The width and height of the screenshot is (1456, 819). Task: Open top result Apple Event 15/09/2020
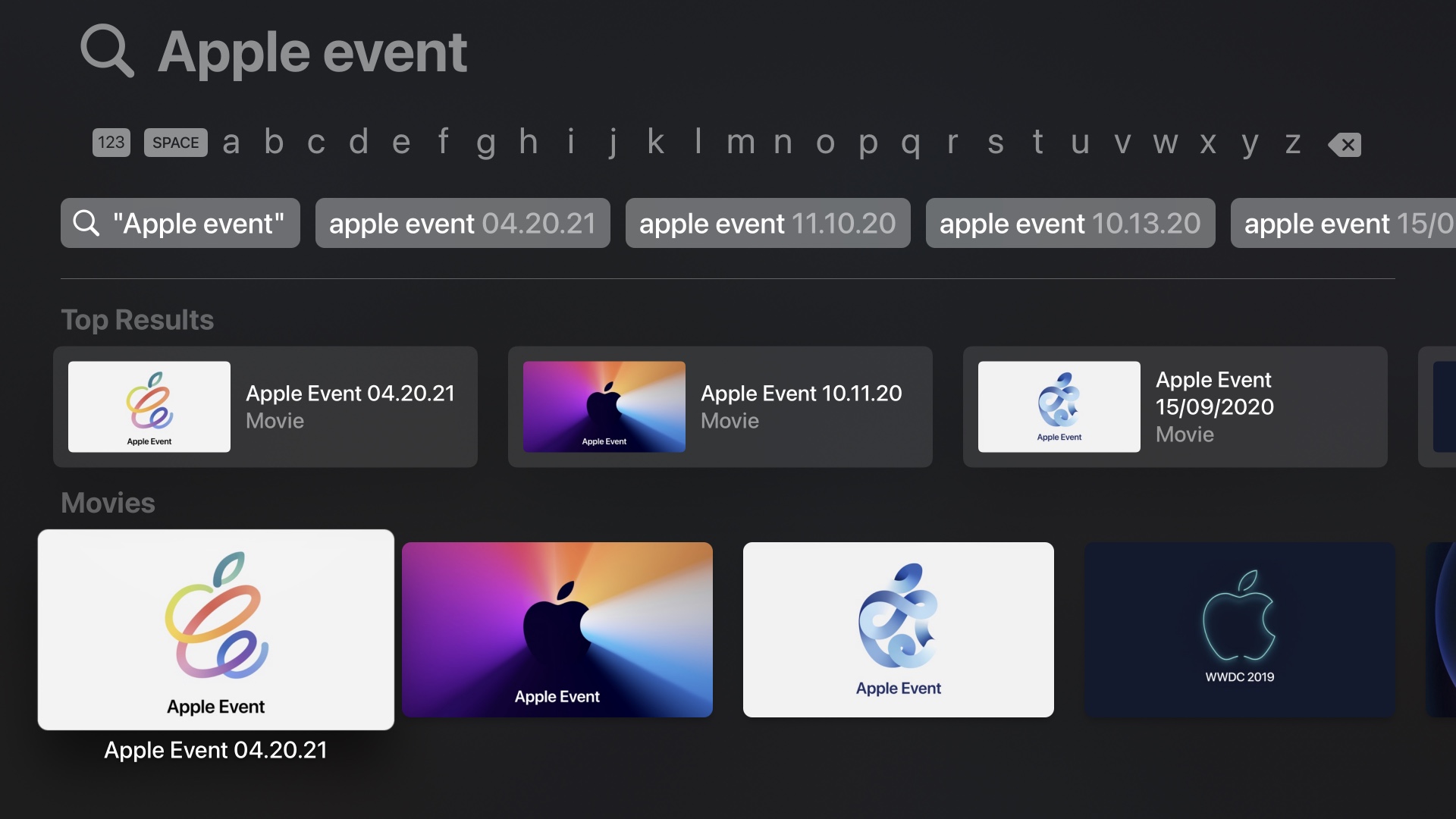pyautogui.click(x=1175, y=406)
